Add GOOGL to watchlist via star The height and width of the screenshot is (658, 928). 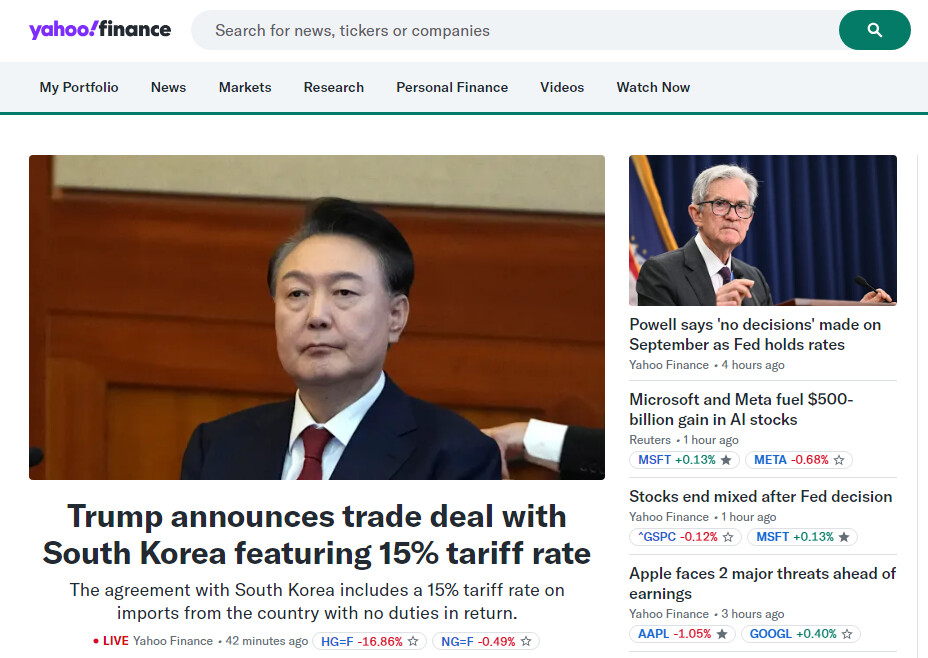(x=847, y=634)
